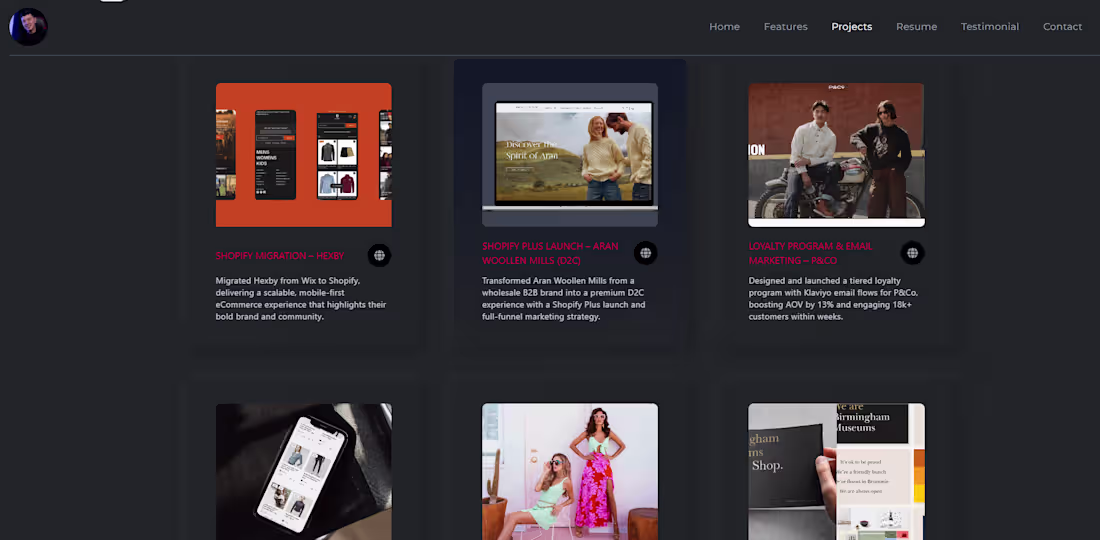The width and height of the screenshot is (1100, 540).
Task: Open the Features nav item
Action: tap(785, 27)
